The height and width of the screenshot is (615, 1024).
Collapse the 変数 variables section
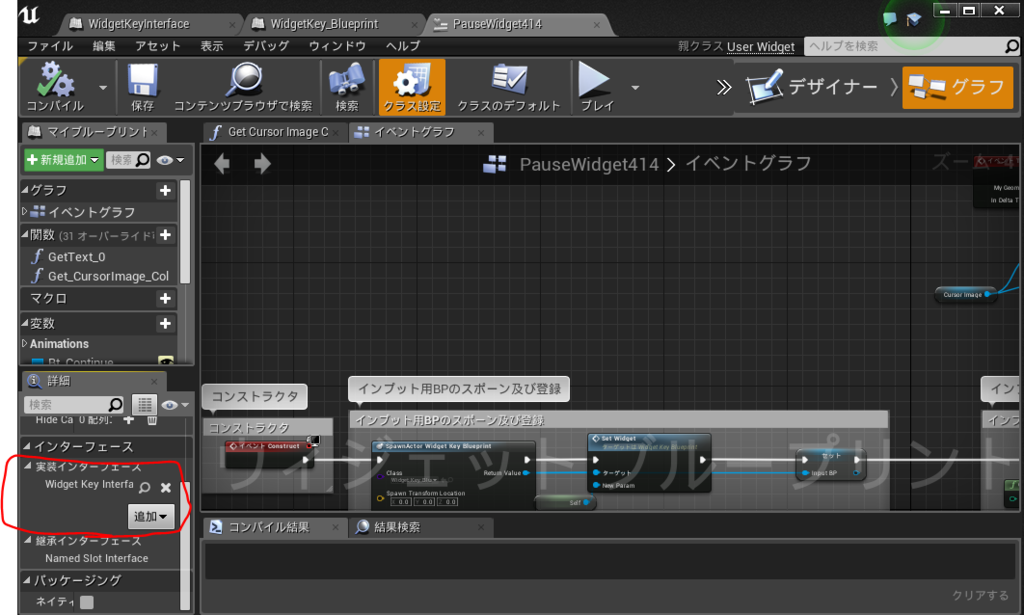pyautogui.click(x=25, y=323)
